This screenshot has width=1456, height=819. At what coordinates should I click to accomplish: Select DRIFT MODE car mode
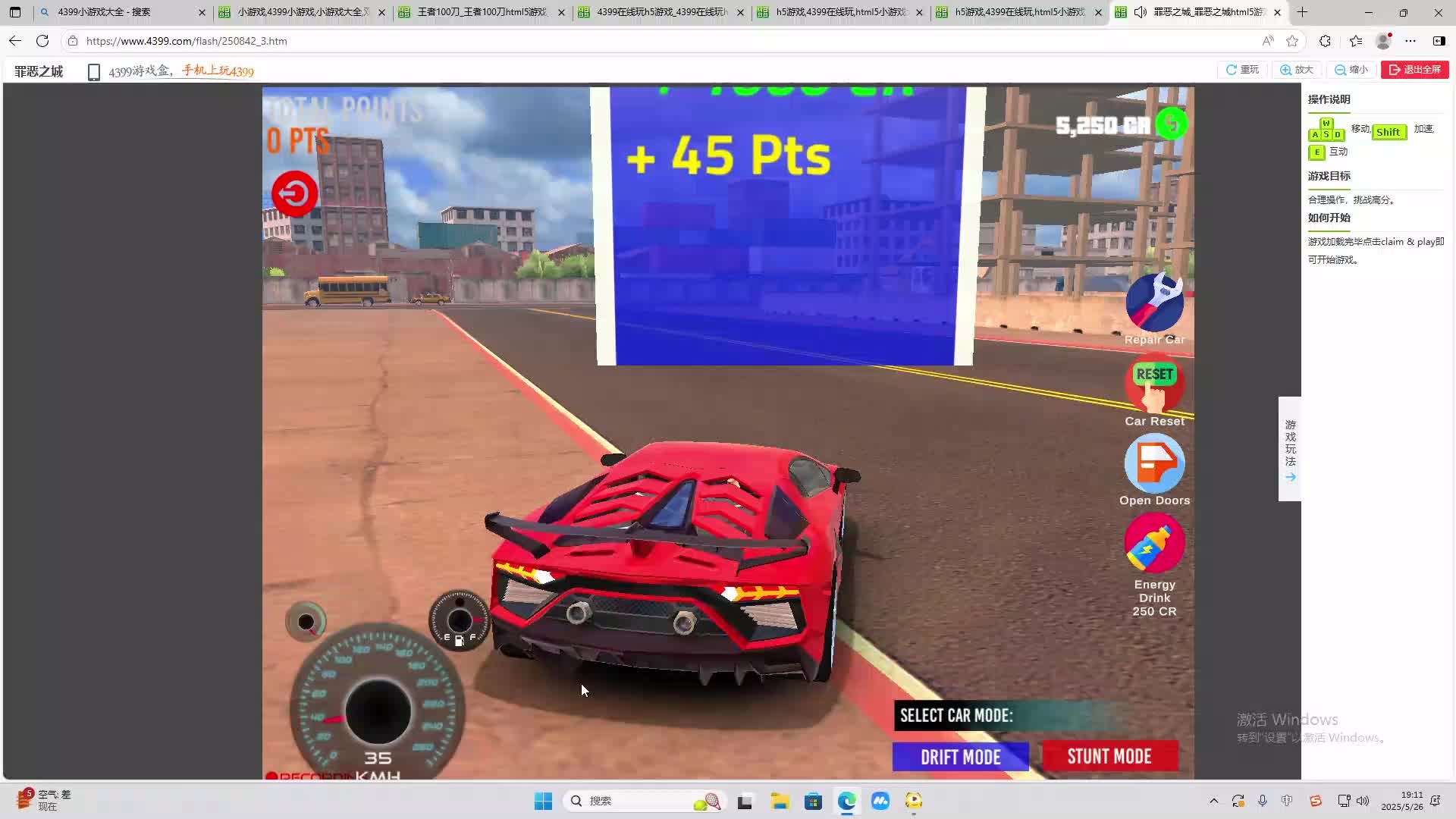point(960,757)
